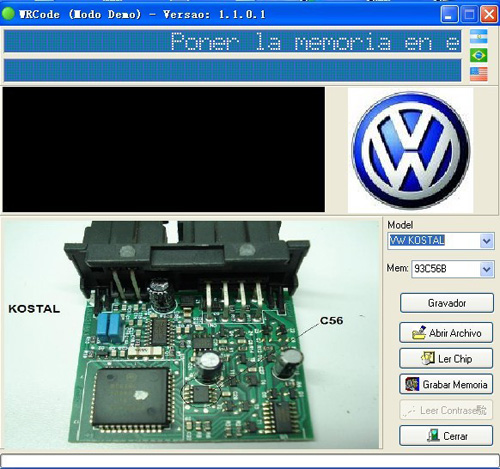This screenshot has width=500, height=469.
Task: Click the bottom status bar field
Action: 250,460
